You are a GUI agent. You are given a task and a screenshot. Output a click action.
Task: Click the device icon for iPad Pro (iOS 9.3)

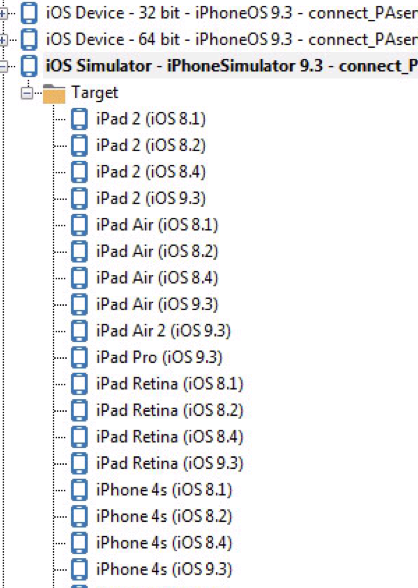click(79, 357)
